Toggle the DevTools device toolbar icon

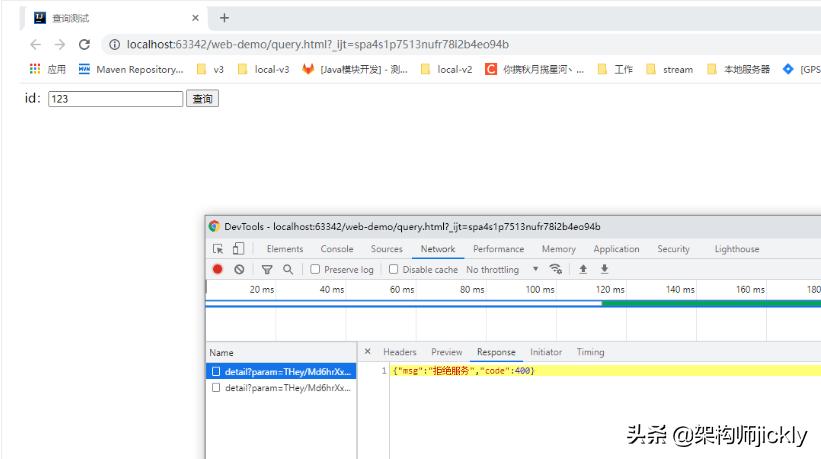(238, 249)
